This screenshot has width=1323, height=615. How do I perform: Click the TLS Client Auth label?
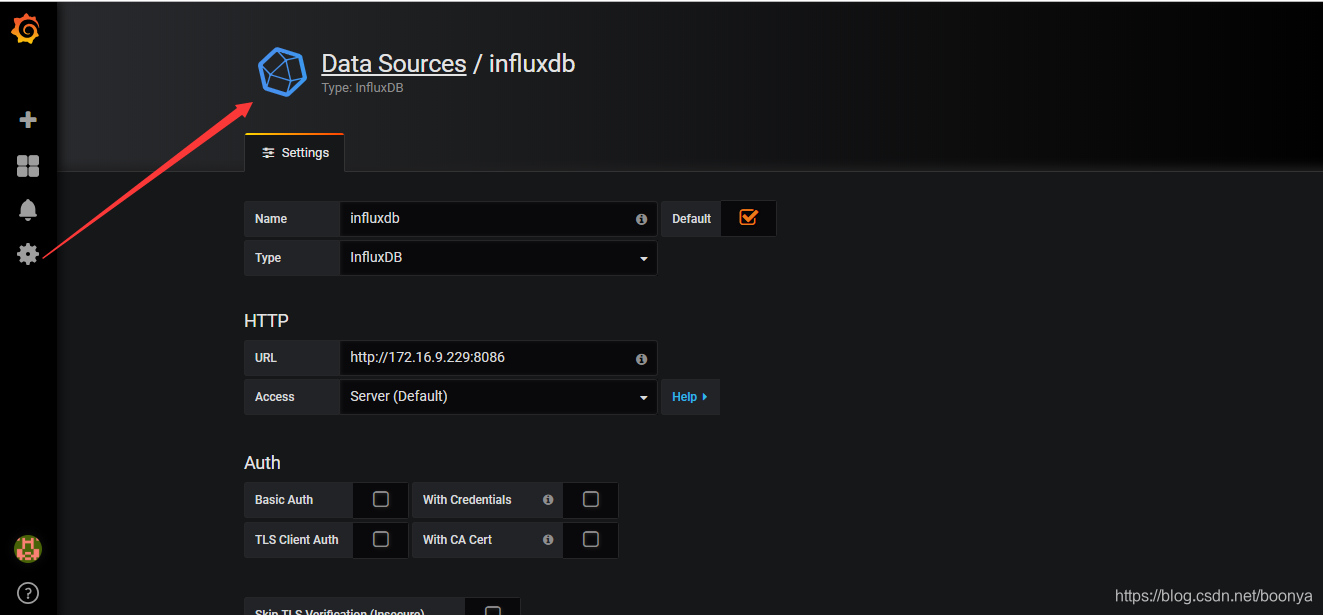pos(297,540)
